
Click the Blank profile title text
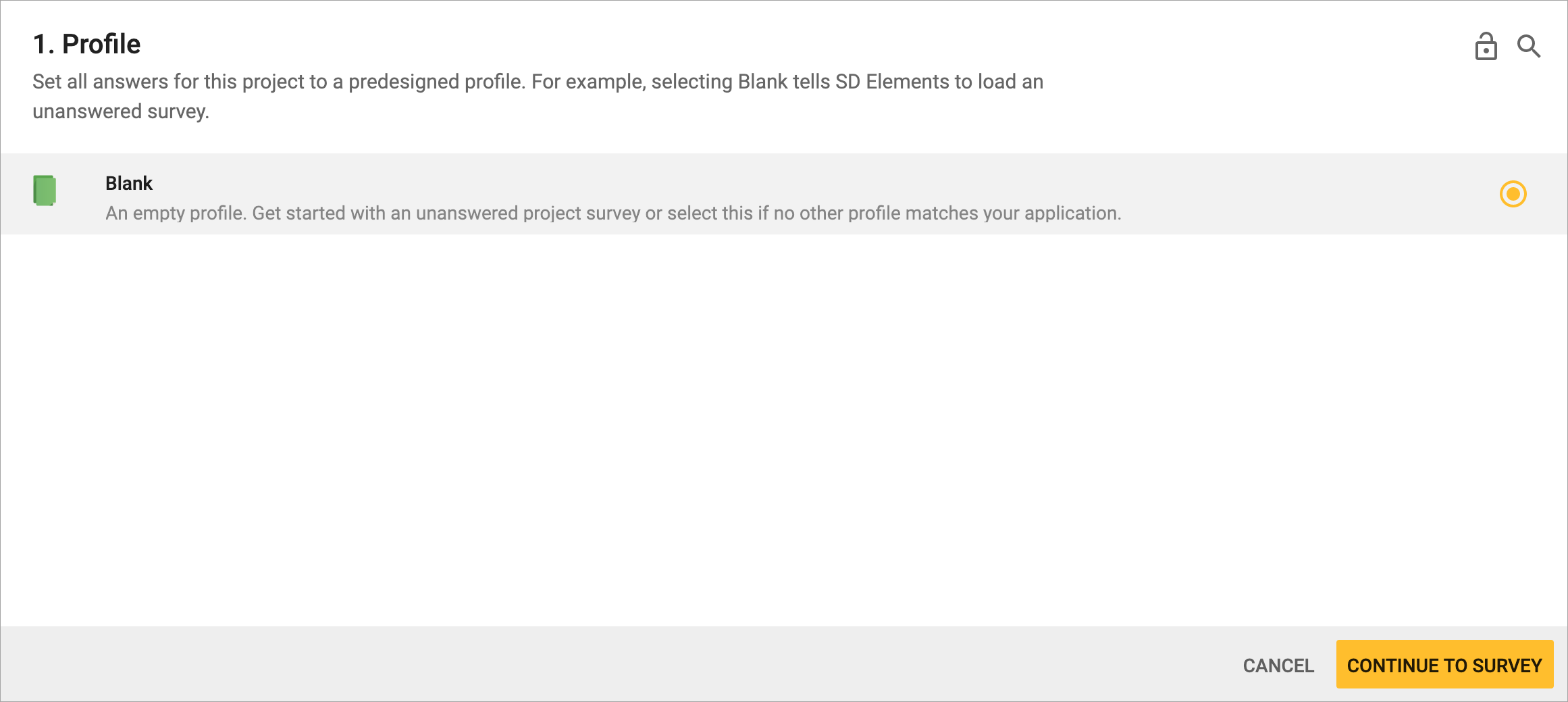(129, 182)
